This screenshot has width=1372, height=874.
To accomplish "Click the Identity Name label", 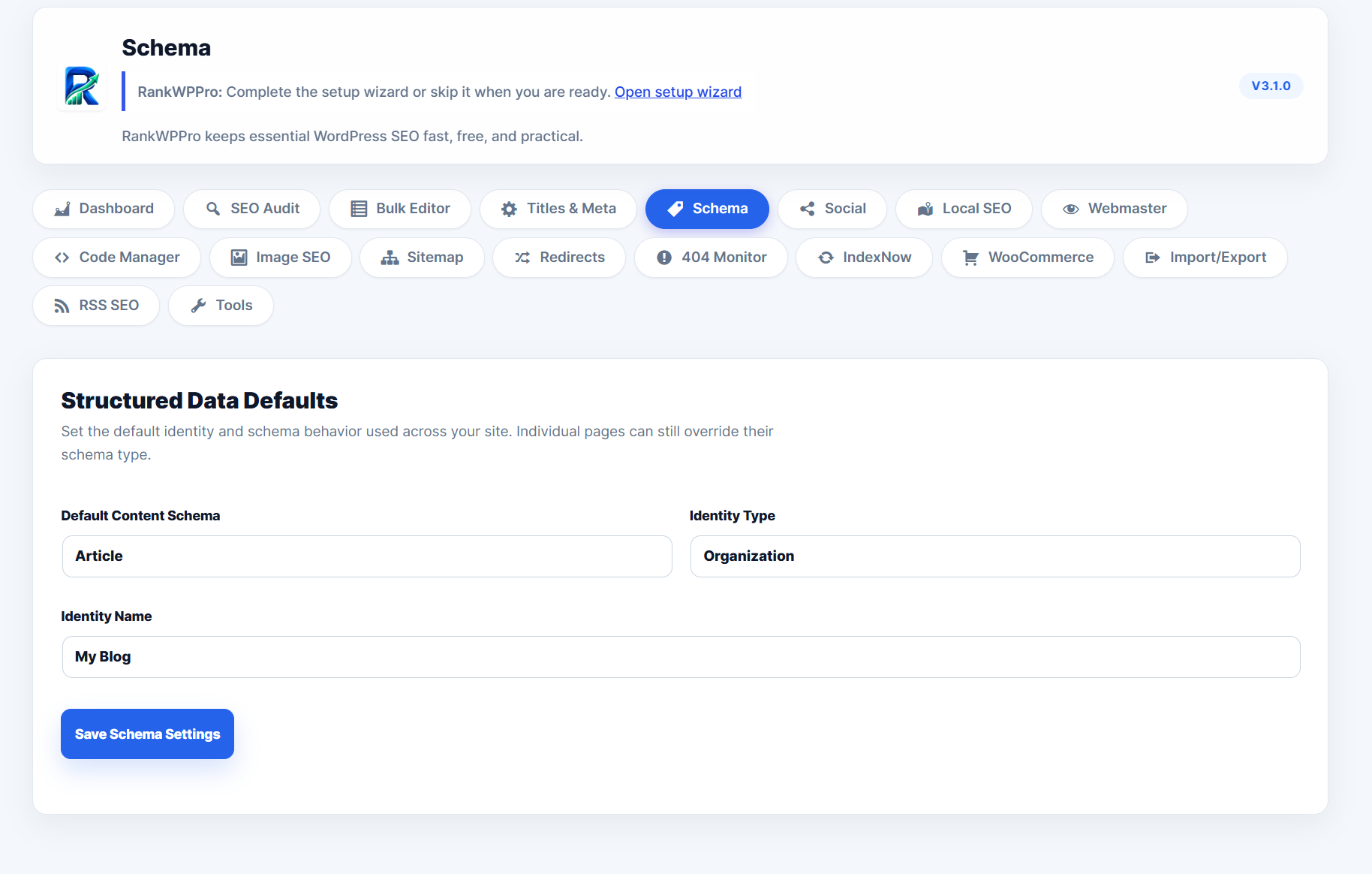I will click(107, 616).
